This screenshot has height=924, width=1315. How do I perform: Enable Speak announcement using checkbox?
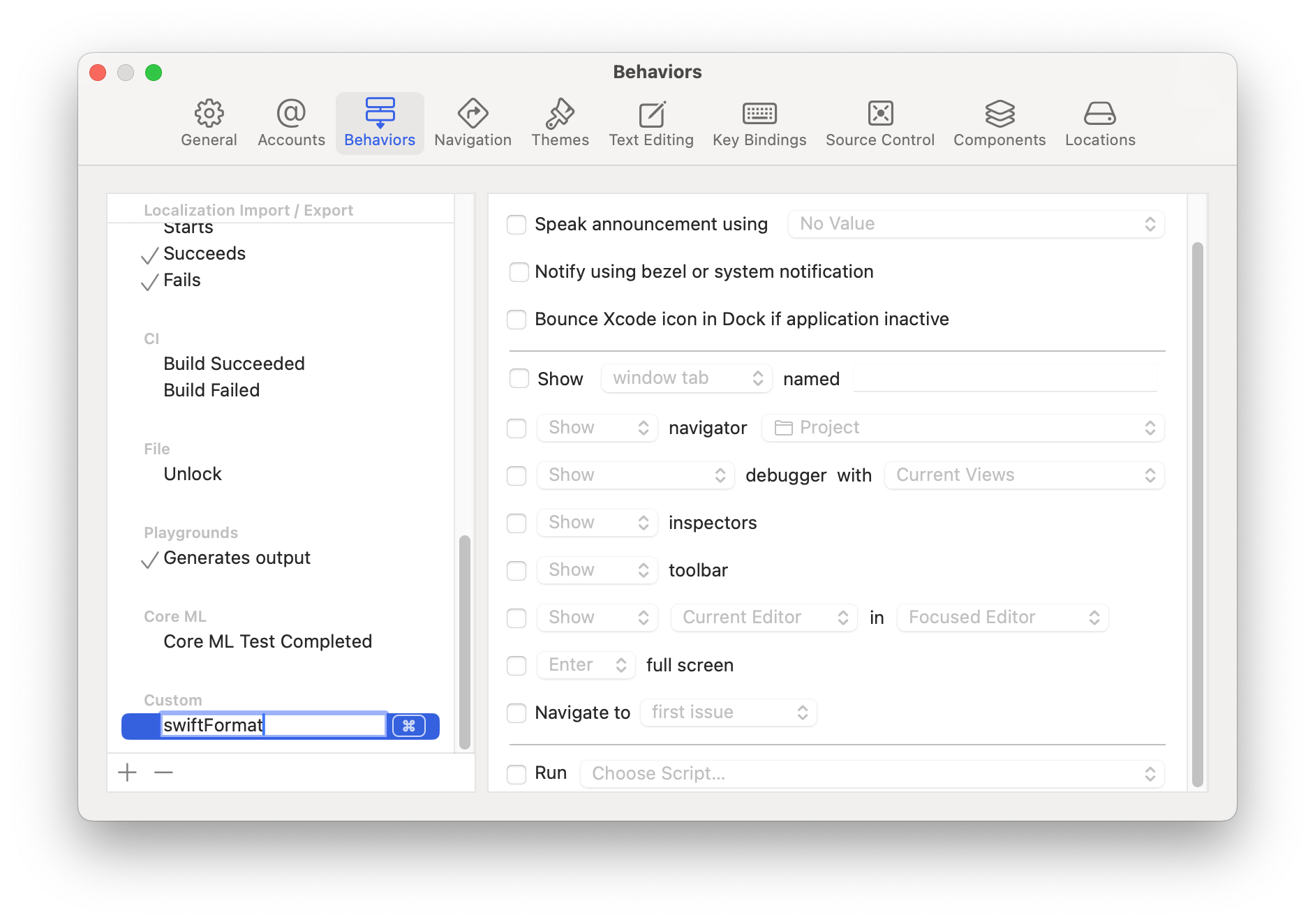[517, 225]
